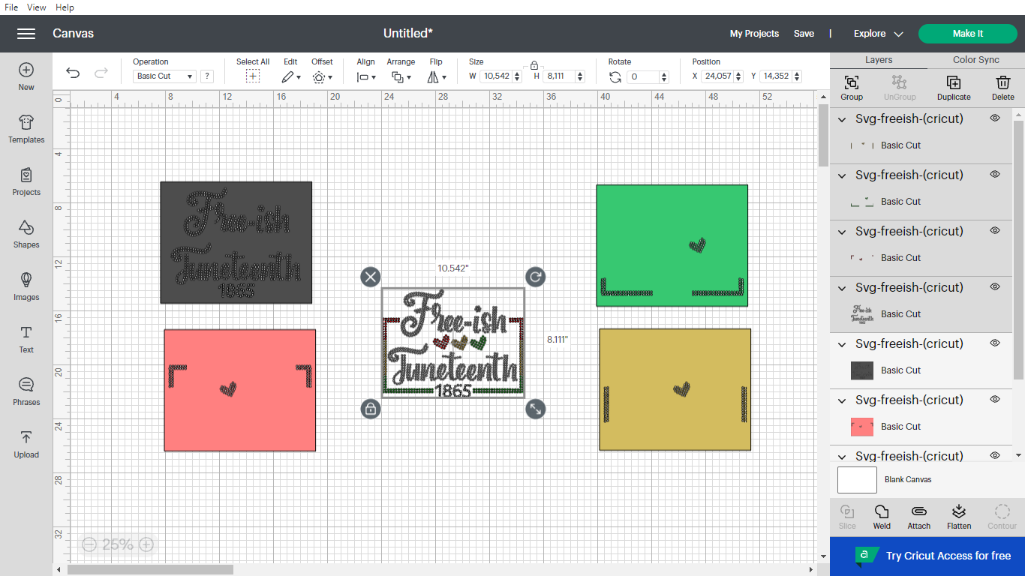This screenshot has height=576, width=1025.
Task: Click the UnGroup layers icon
Action: (x=899, y=88)
